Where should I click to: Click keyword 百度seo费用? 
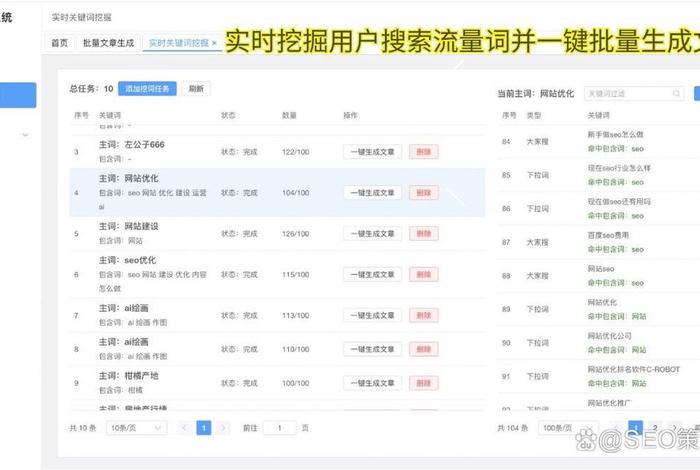[x=608, y=235]
